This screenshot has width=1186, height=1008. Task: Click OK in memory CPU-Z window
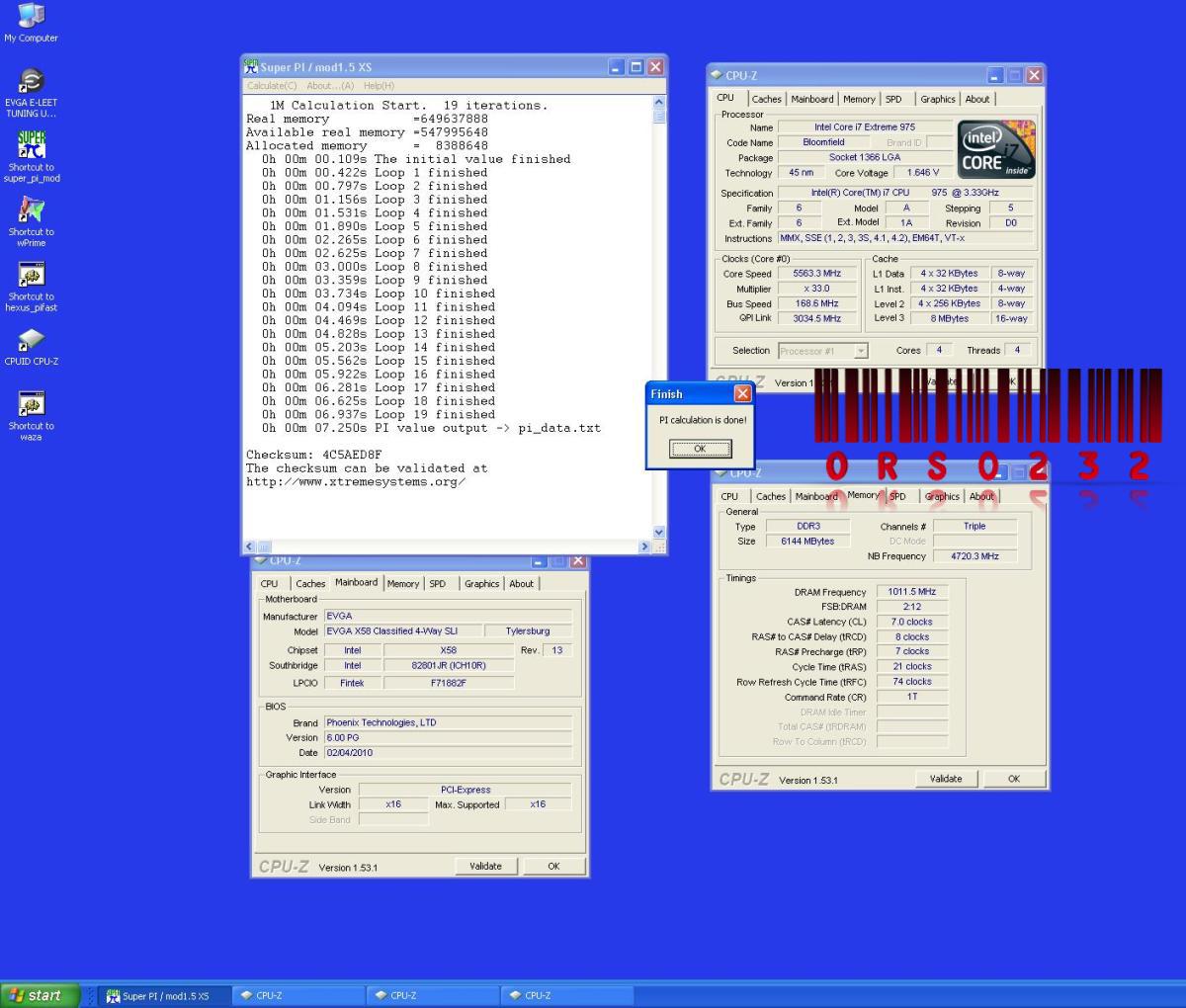pos(1014,779)
